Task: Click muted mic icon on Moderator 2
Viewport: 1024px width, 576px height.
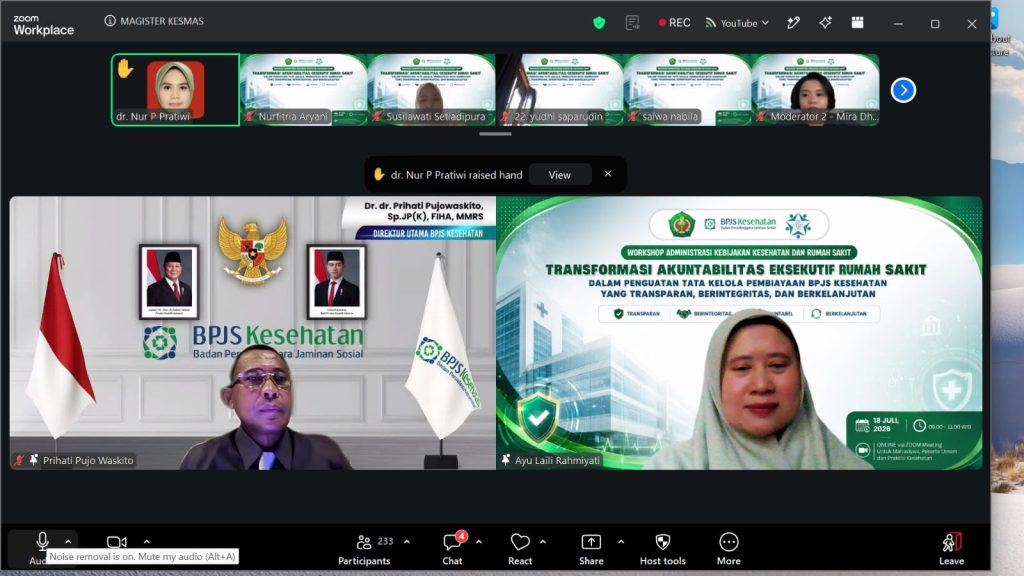Action: tap(761, 117)
